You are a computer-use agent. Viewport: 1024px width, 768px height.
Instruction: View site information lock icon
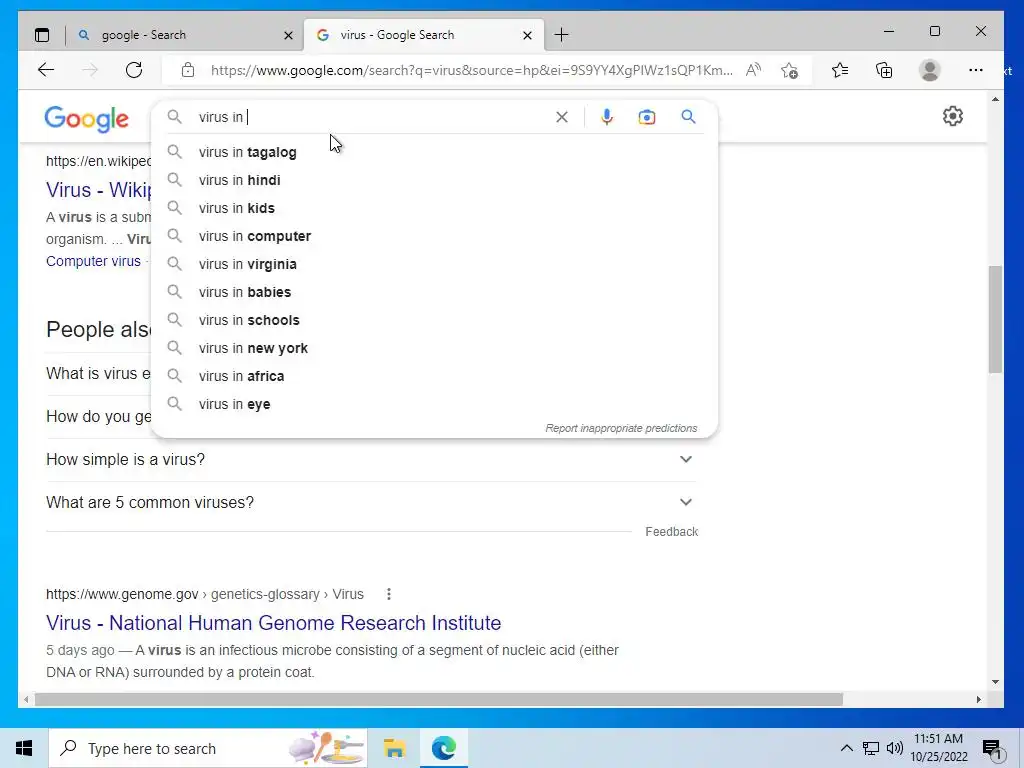[188, 70]
